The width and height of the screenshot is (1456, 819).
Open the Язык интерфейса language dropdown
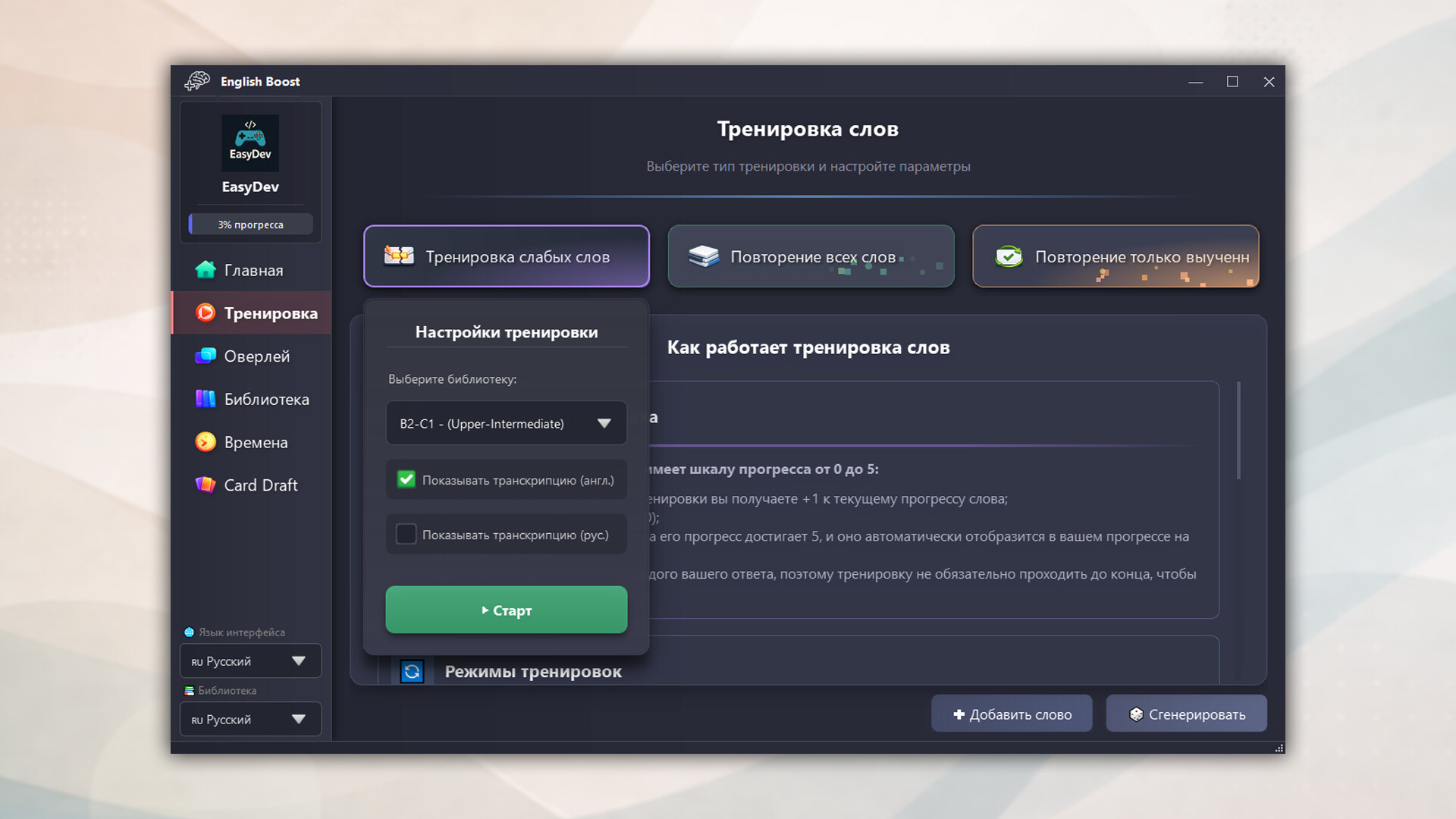249,661
